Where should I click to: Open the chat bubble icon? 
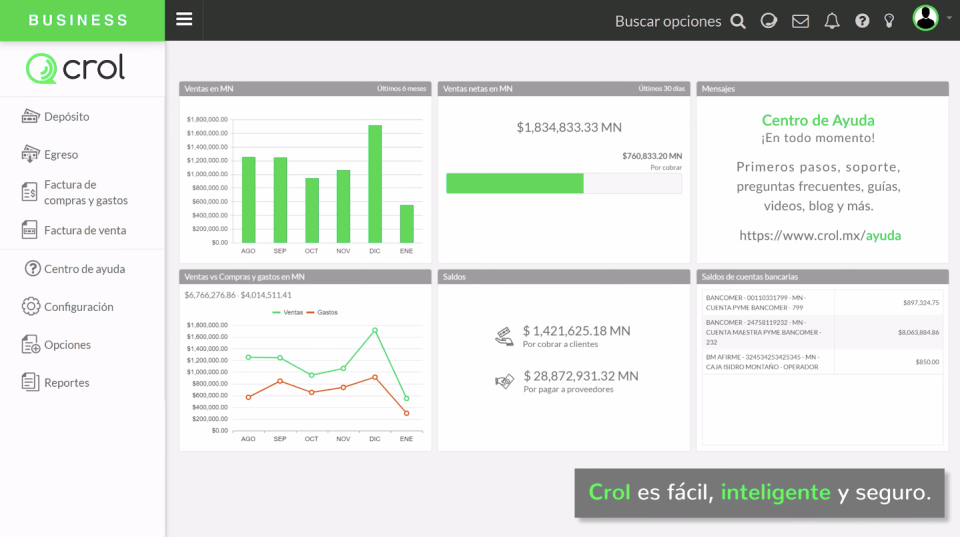tap(768, 21)
